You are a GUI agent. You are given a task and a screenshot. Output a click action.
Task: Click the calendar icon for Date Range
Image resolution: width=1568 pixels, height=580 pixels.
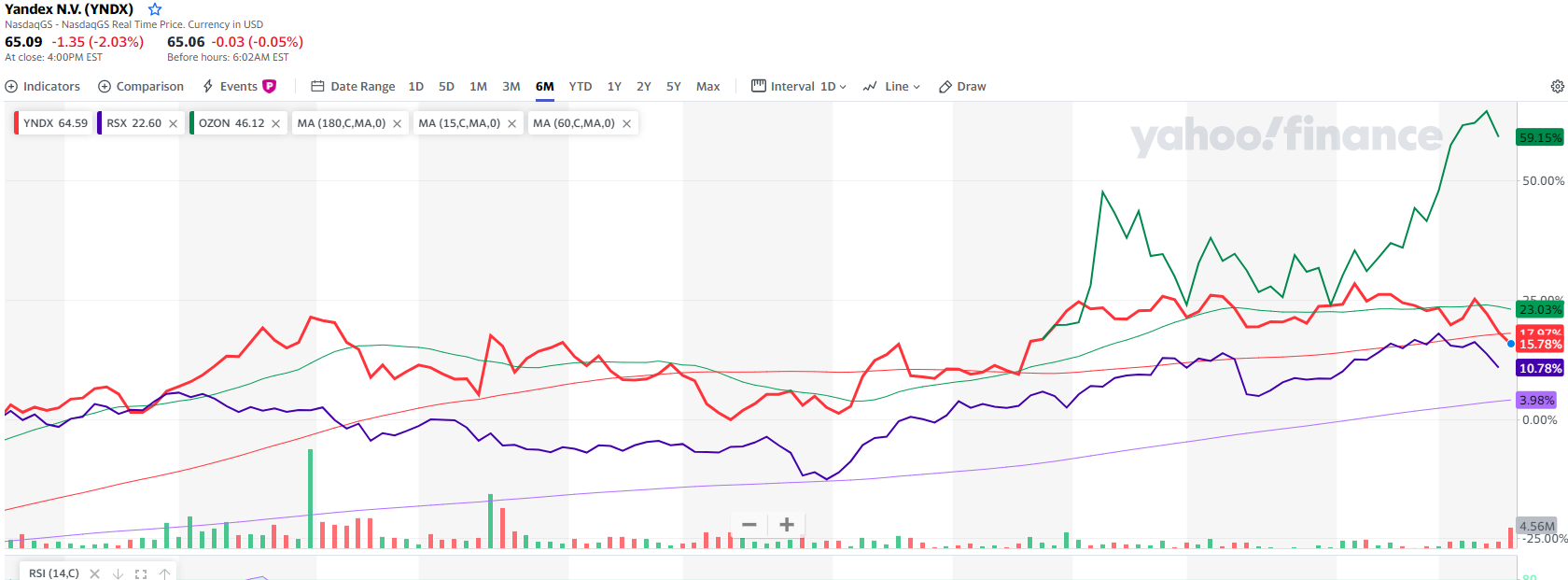pos(317,86)
